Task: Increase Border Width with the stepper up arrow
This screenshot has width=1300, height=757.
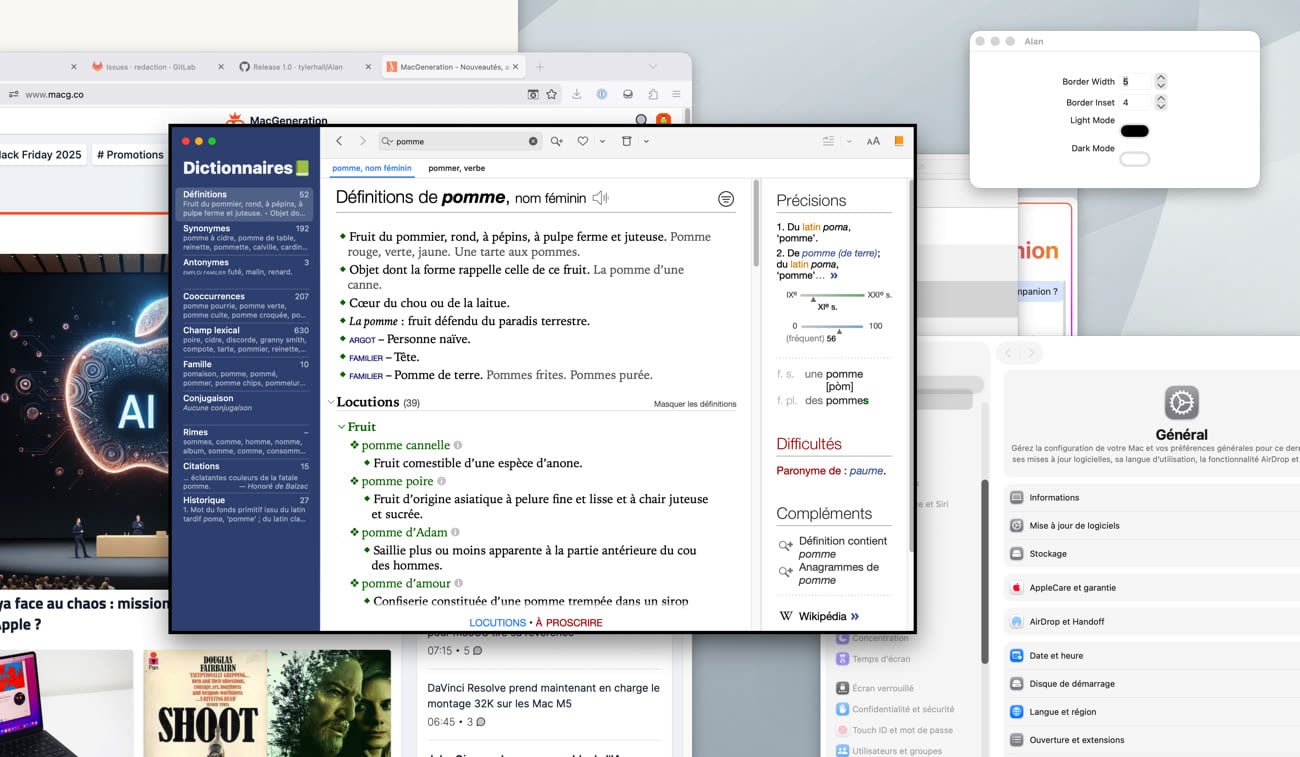Action: click(x=1160, y=78)
